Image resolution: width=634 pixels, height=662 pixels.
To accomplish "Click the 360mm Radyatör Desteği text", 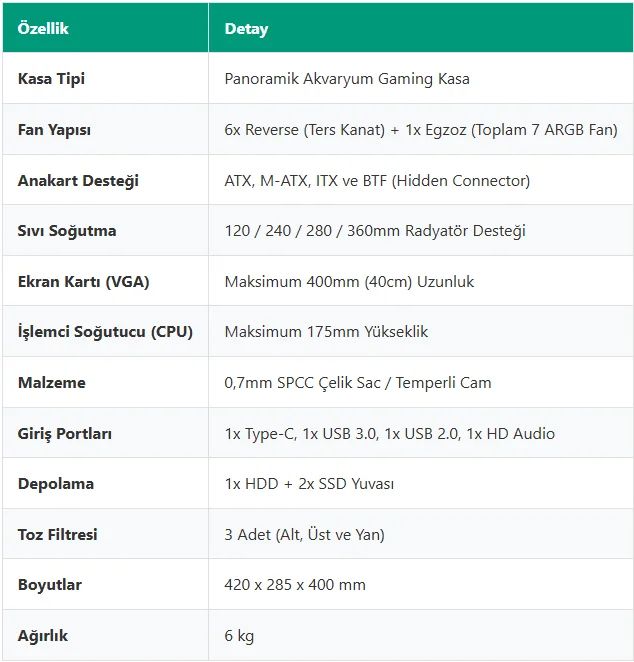I will (436, 231).
